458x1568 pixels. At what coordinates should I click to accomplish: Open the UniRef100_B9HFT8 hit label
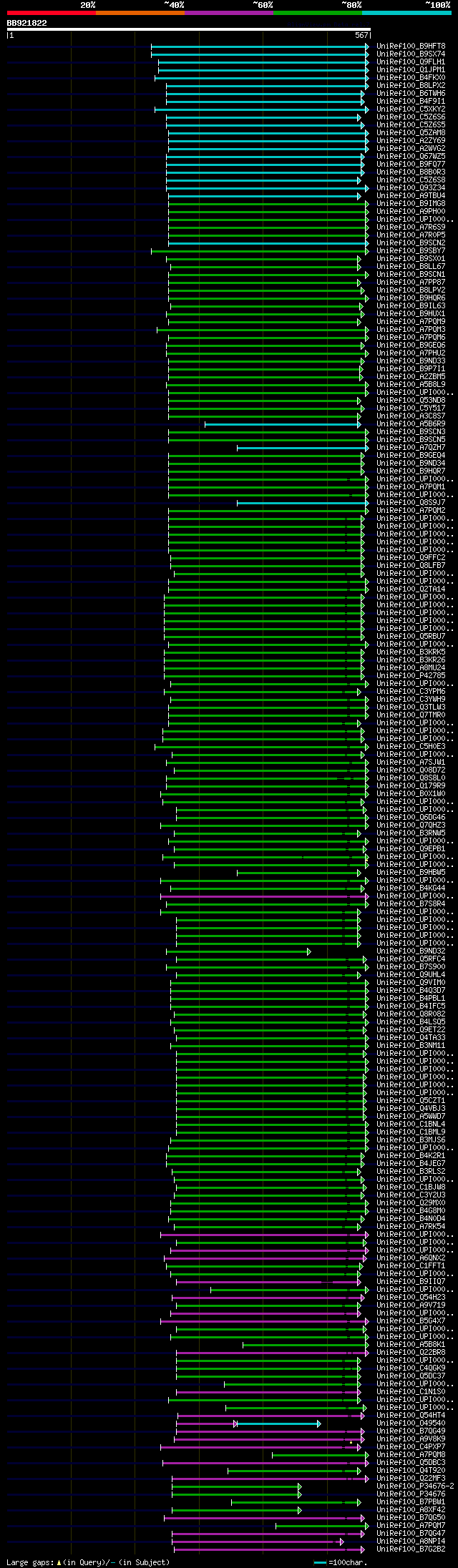coord(411,46)
